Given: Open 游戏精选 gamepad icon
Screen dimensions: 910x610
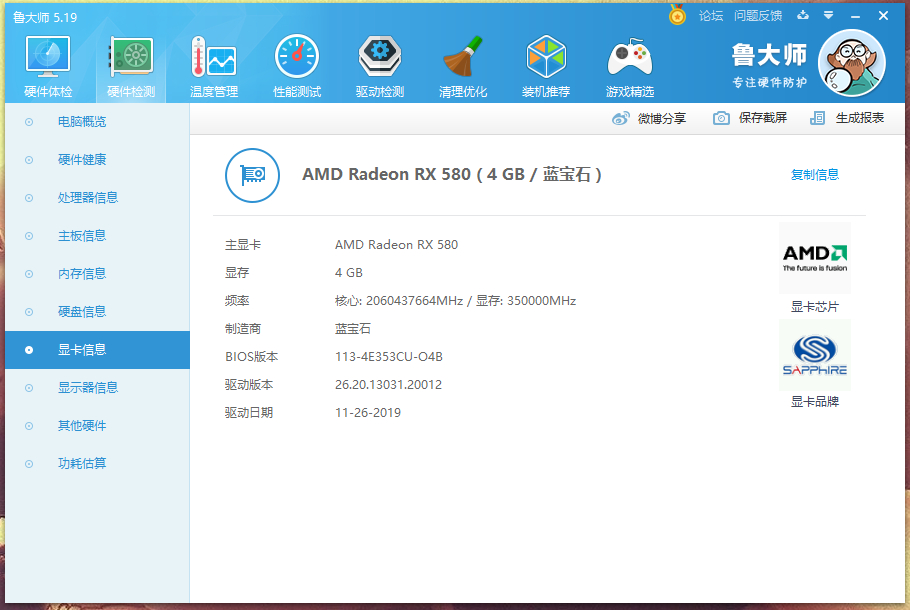Looking at the screenshot, I should [630, 57].
